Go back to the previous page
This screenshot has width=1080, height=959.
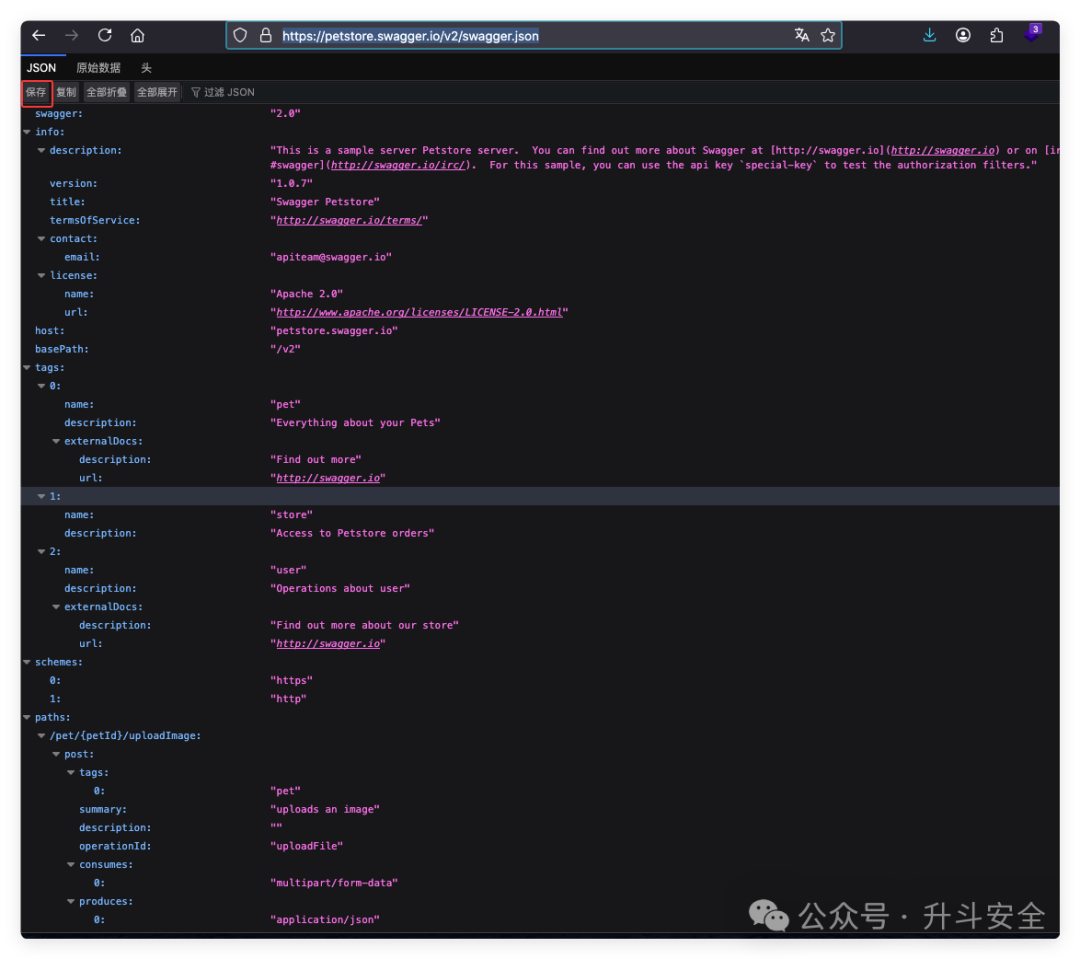[x=39, y=35]
